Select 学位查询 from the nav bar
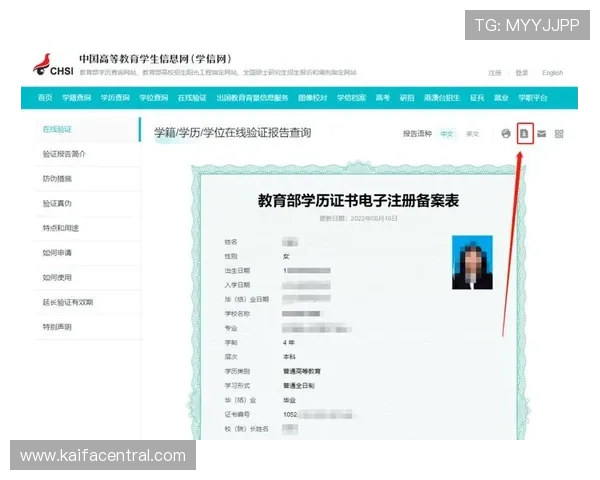Viewport: 600px width, 480px height. tap(154, 98)
